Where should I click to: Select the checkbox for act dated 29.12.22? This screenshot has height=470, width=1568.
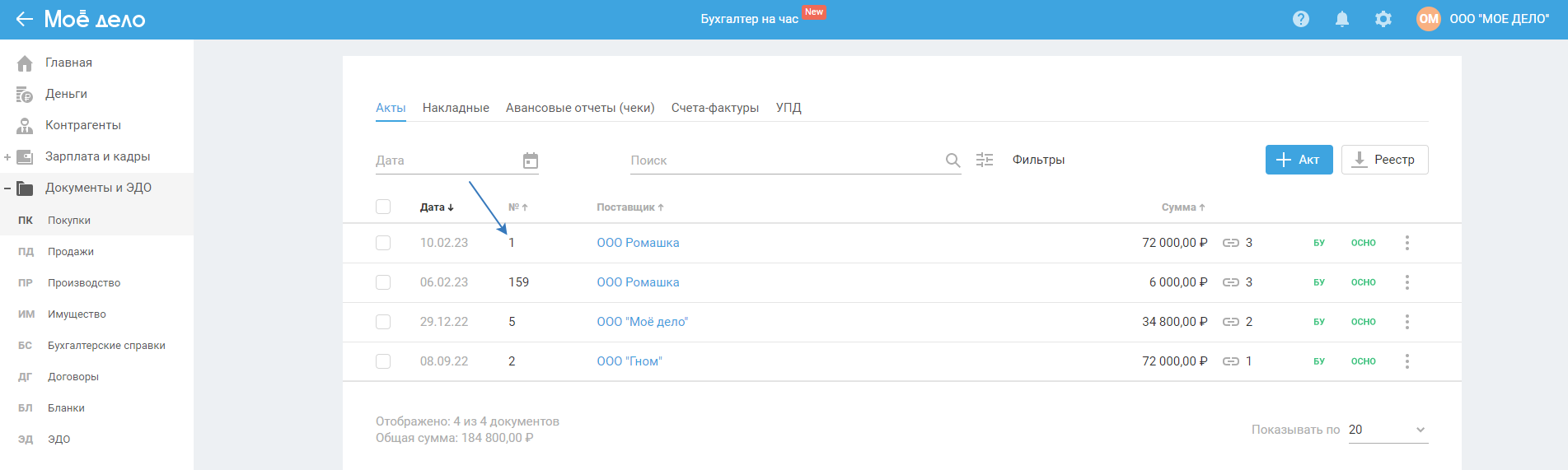(x=383, y=322)
